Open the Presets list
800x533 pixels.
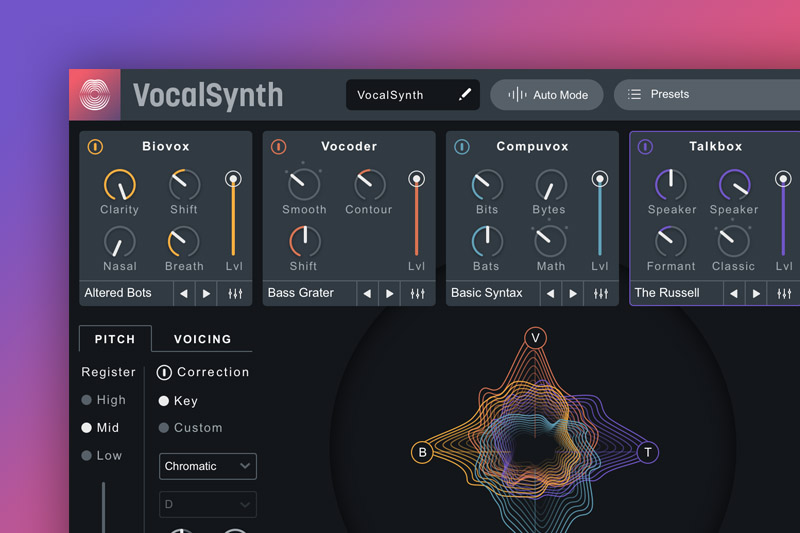pyautogui.click(x=709, y=94)
